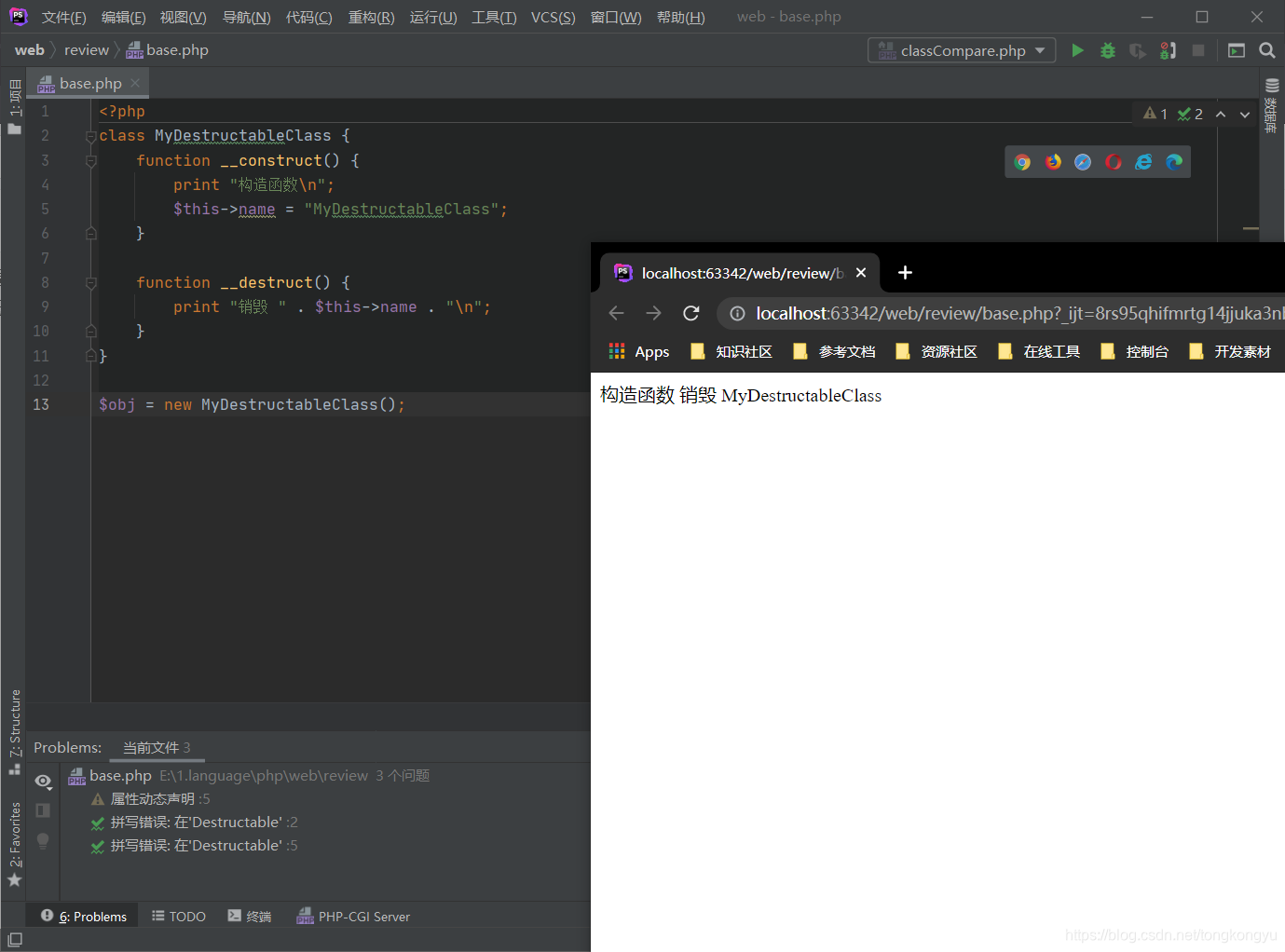Open the 6: Problems tool window tab

(84, 917)
